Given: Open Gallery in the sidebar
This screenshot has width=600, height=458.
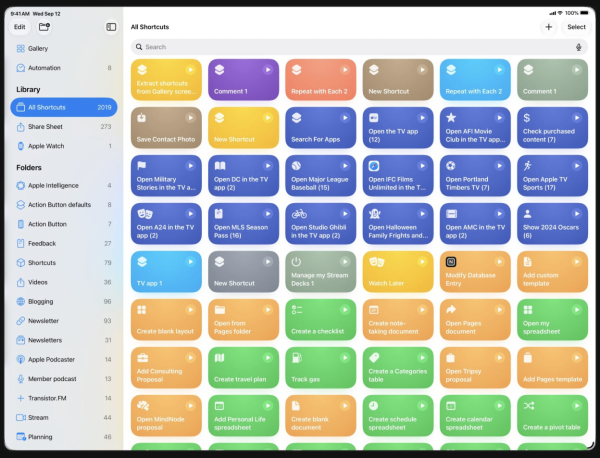Looking at the screenshot, I should point(64,49).
